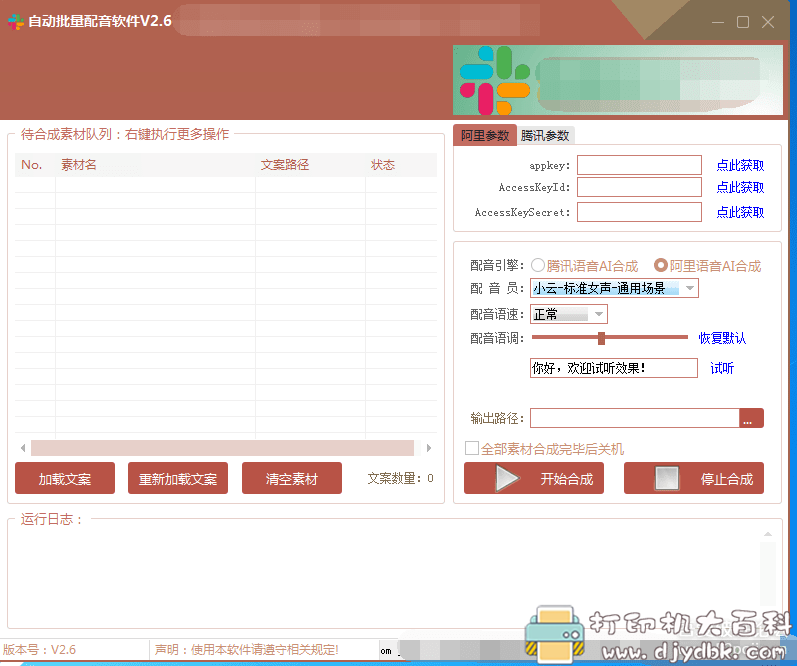This screenshot has width=797, height=666.
Task: Minimize the 自动批量配音软件 window
Action: point(718,22)
